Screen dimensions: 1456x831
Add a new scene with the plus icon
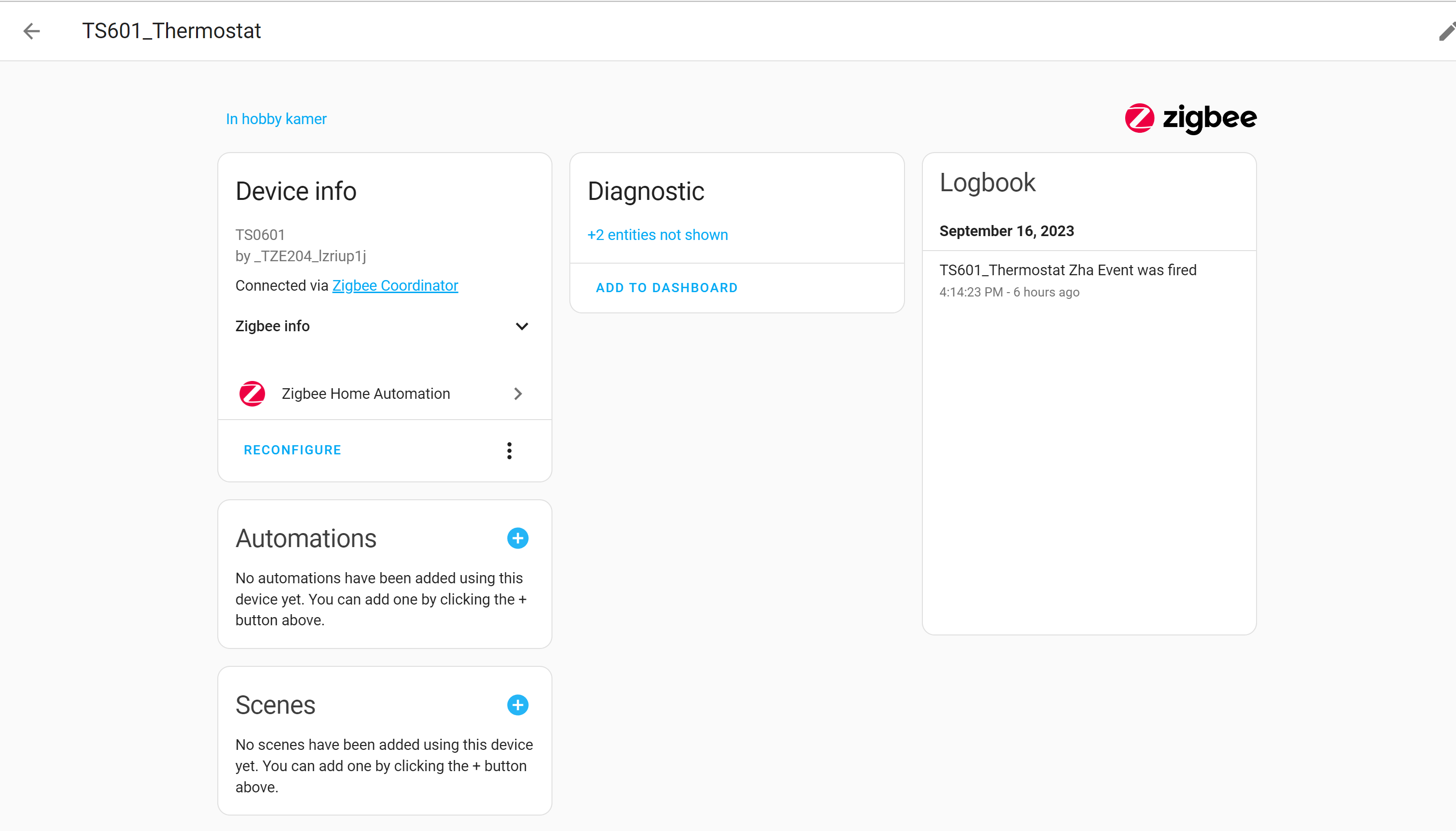517,704
